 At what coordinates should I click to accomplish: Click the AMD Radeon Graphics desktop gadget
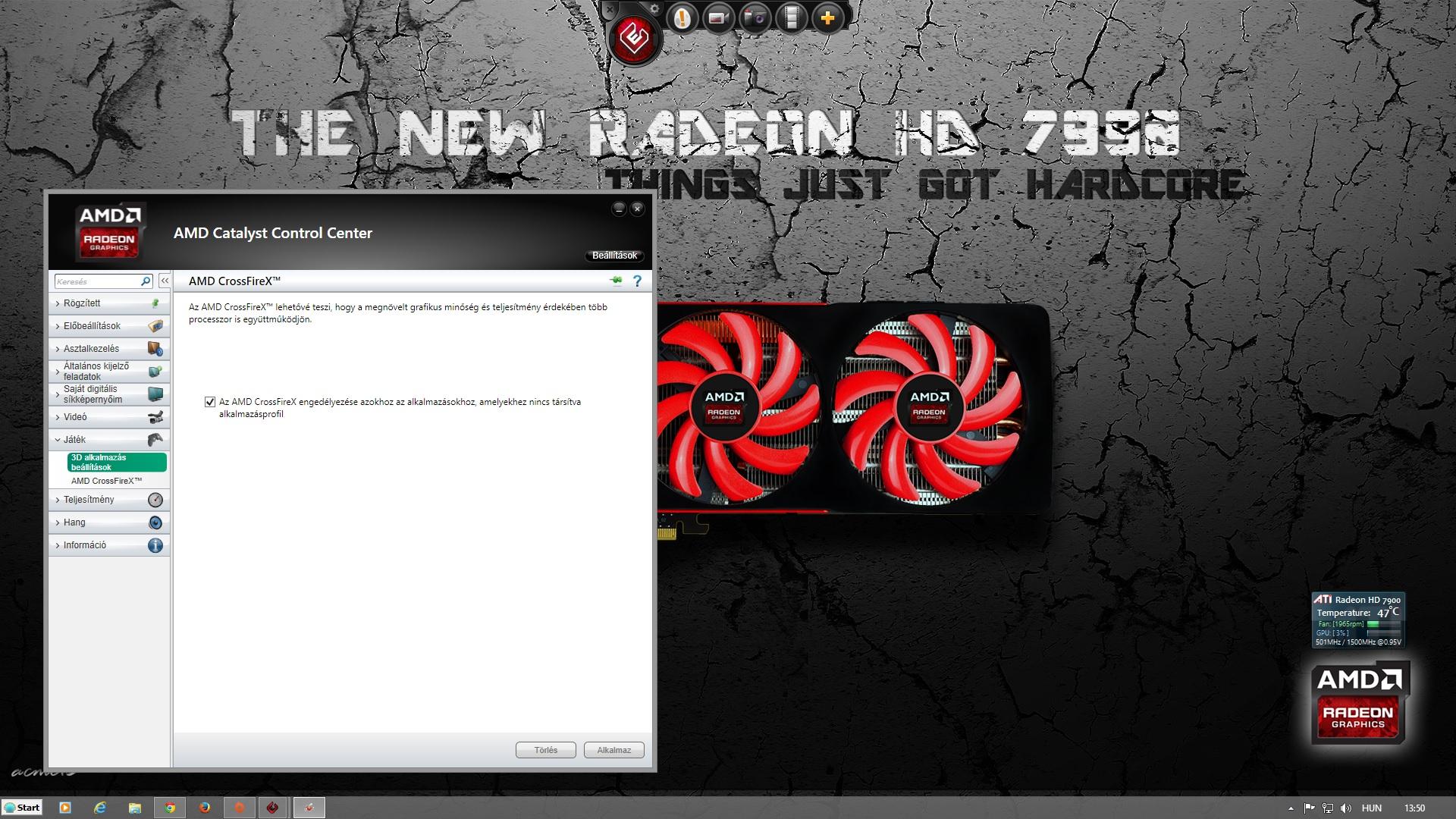coord(1359,703)
